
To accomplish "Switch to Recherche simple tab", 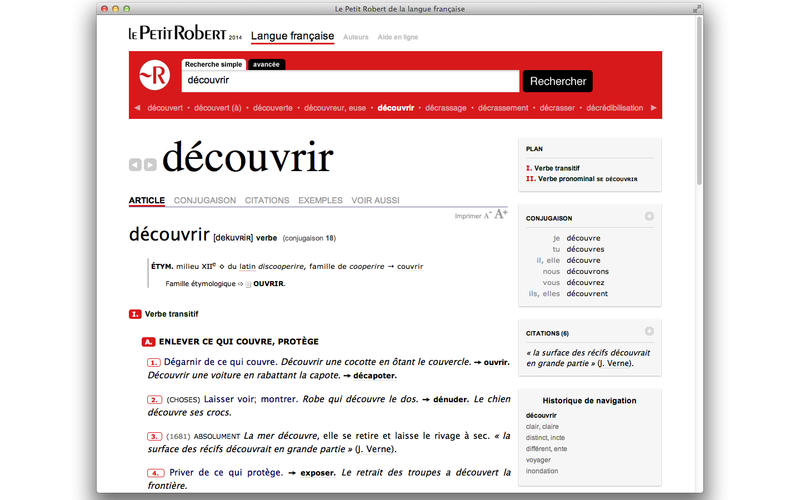I will (x=213, y=64).
